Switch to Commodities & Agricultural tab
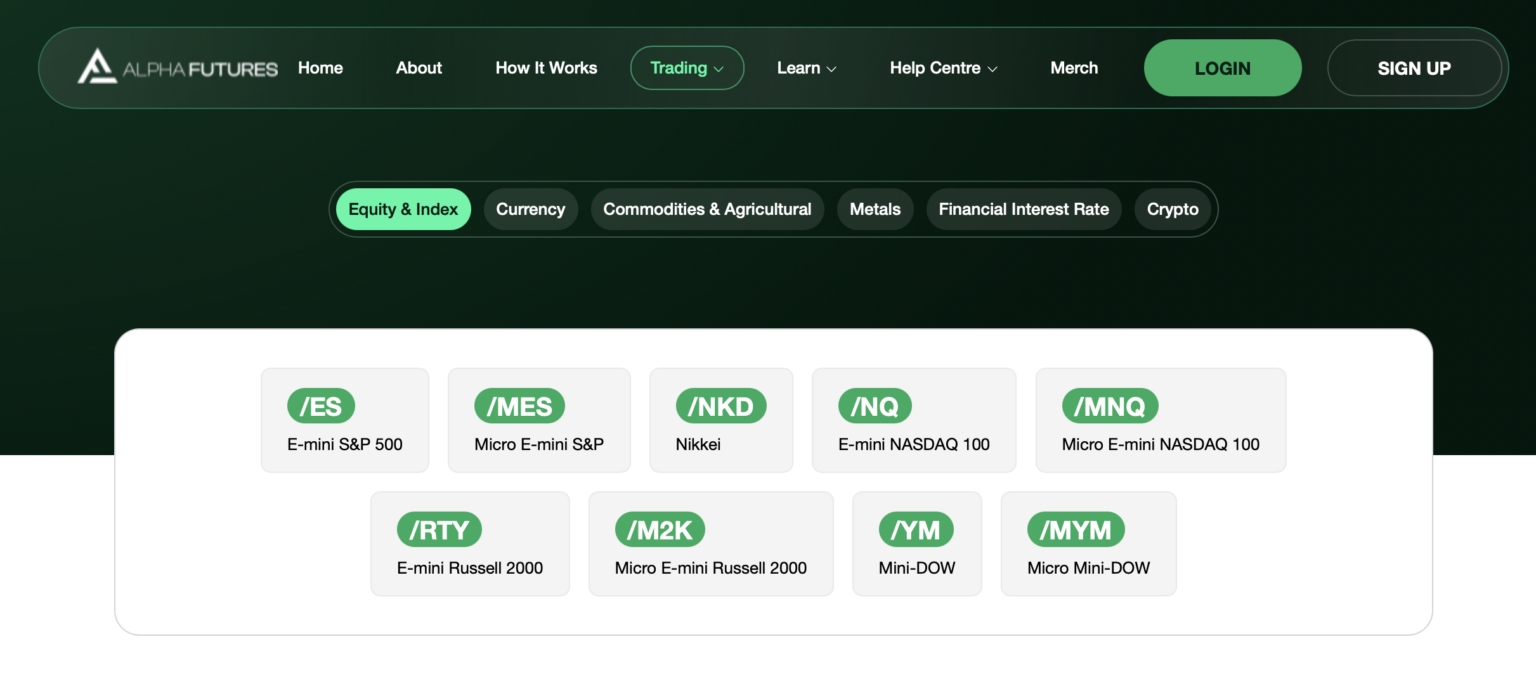1536x696 pixels. (707, 209)
